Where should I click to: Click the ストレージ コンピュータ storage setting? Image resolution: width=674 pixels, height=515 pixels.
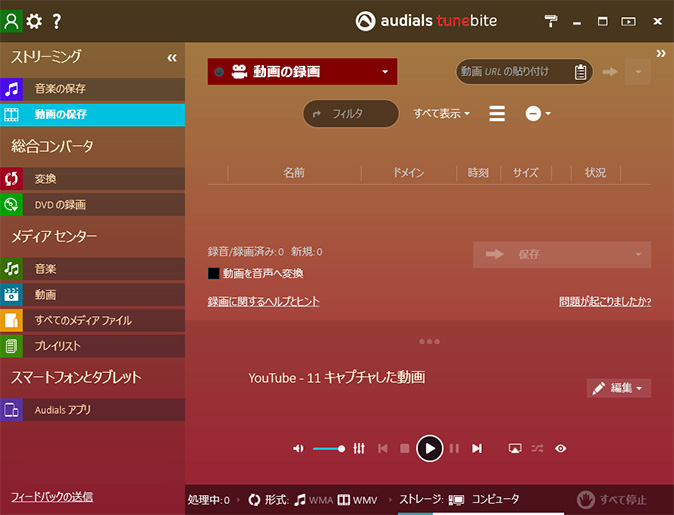(x=460, y=500)
